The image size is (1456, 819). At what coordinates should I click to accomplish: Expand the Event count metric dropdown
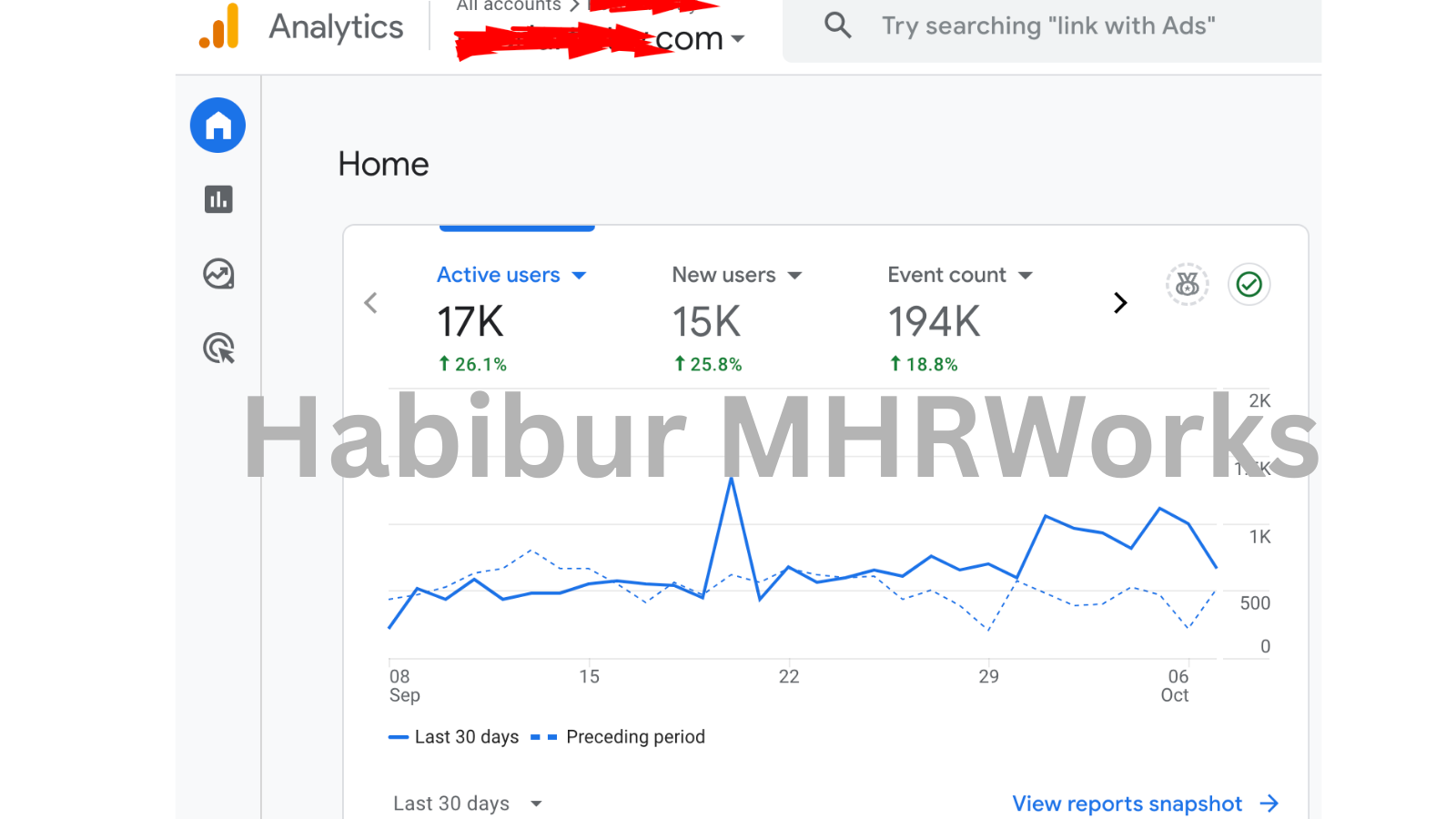pyautogui.click(x=1026, y=276)
